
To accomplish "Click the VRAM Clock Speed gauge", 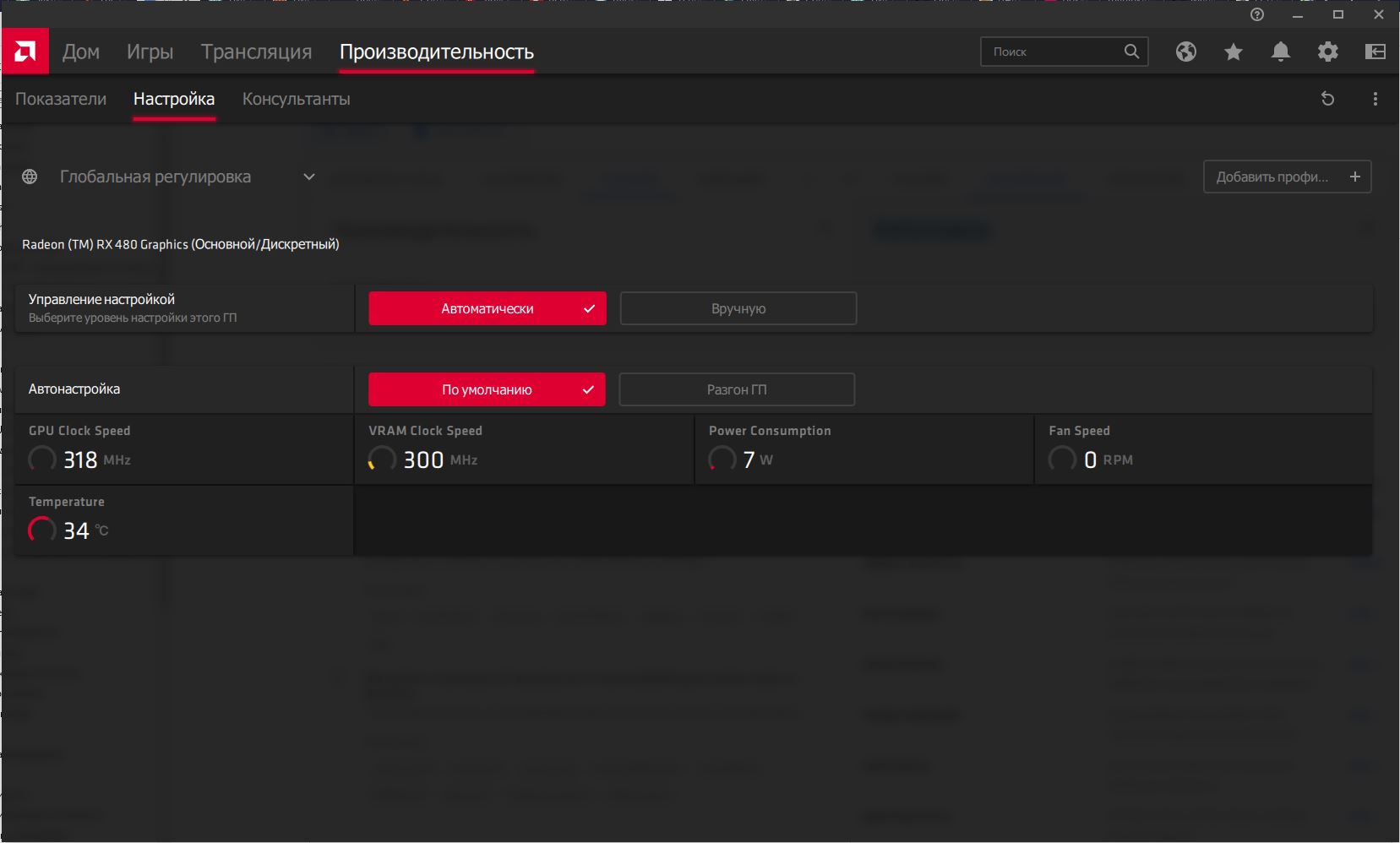I will click(x=382, y=460).
